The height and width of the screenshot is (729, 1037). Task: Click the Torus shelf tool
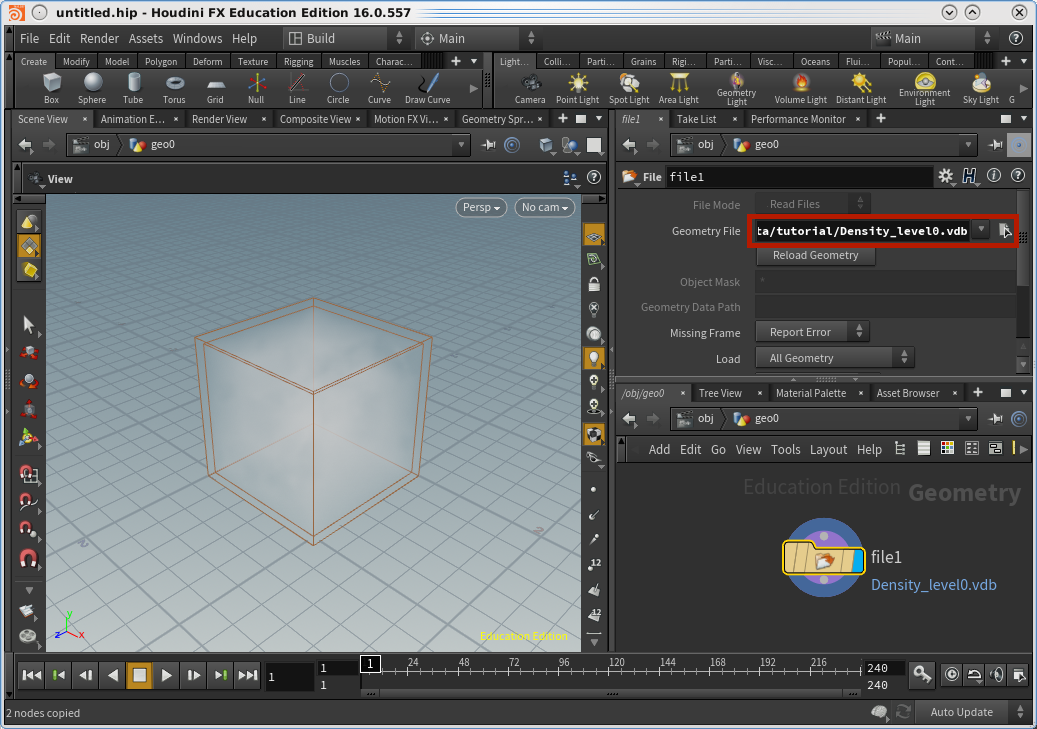click(x=174, y=88)
